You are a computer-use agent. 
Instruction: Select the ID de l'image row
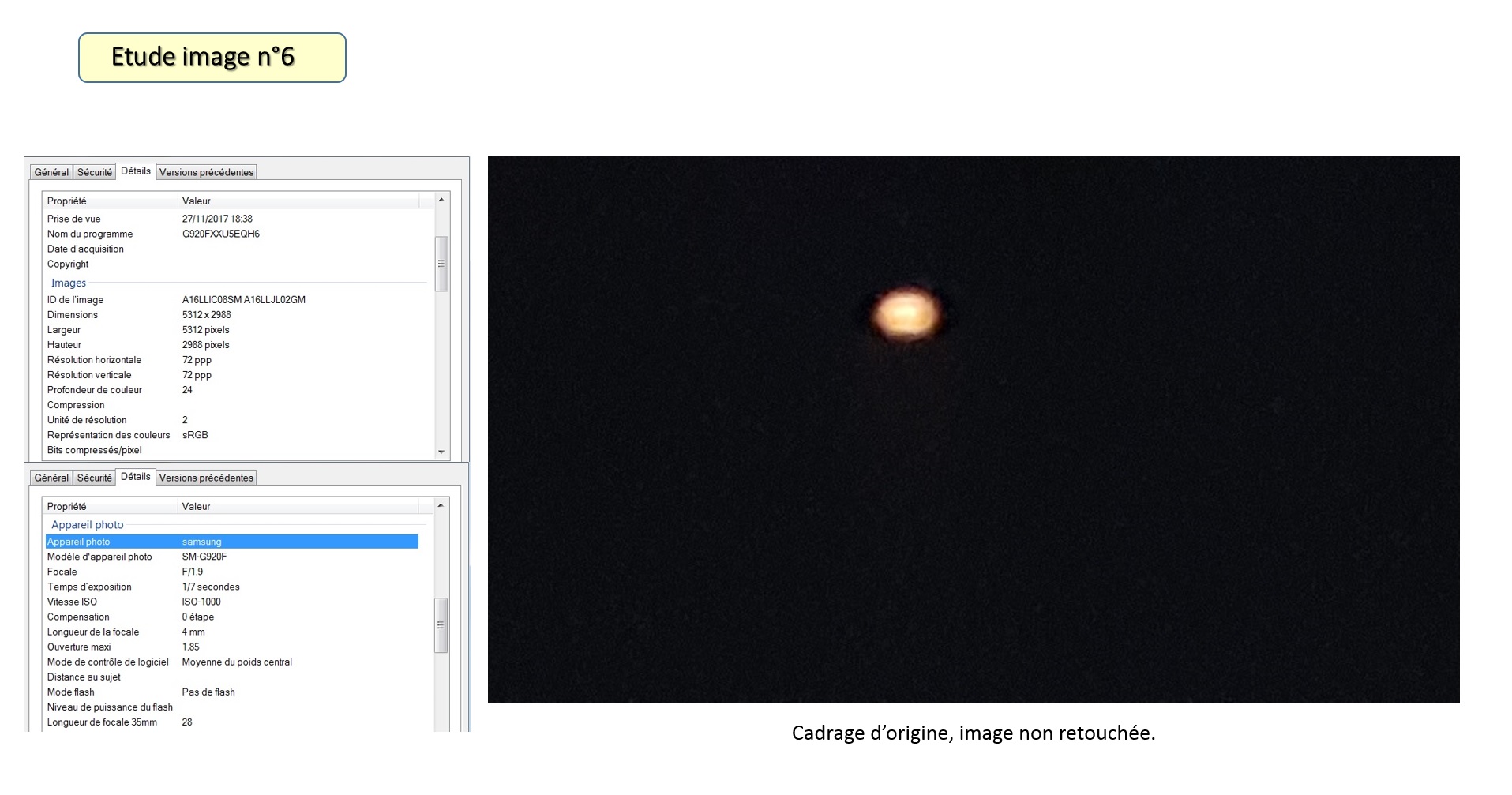click(232, 299)
